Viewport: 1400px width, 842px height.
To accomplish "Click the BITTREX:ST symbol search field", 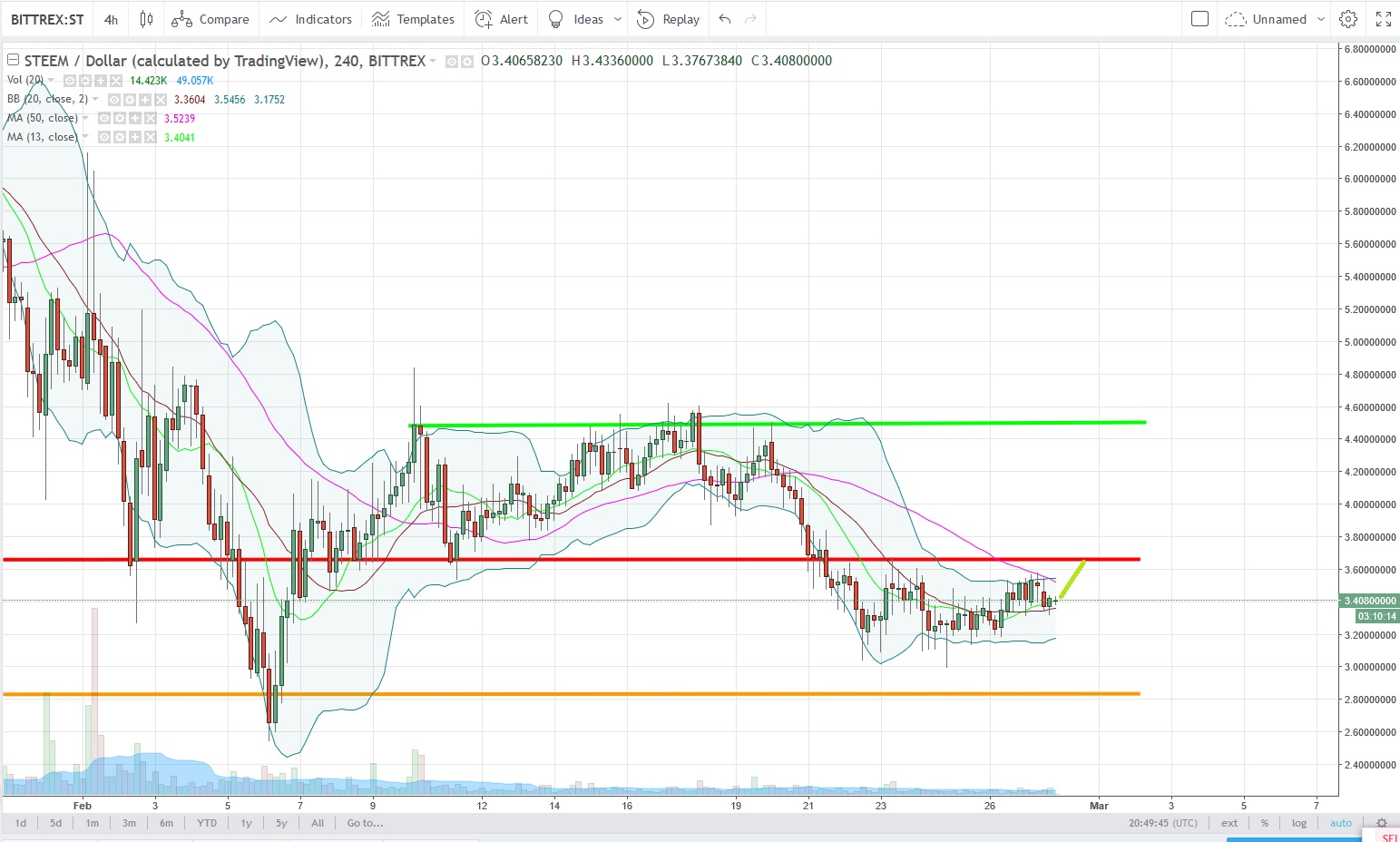I will 47,19.
